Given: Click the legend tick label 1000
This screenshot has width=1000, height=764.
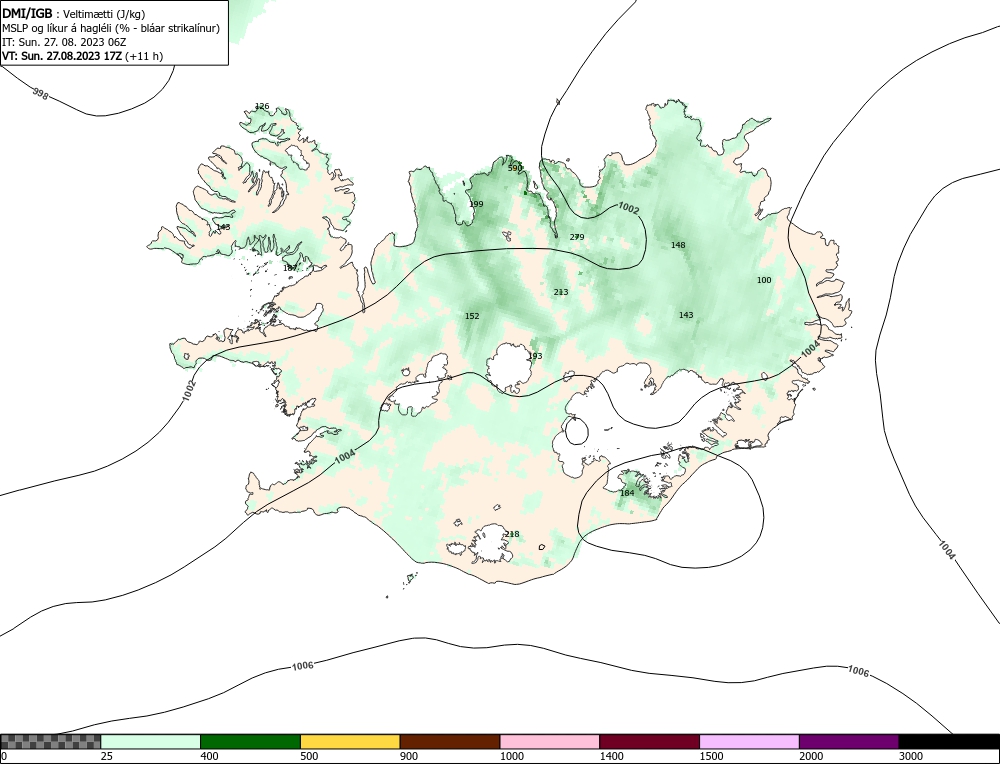Looking at the screenshot, I should [511, 756].
